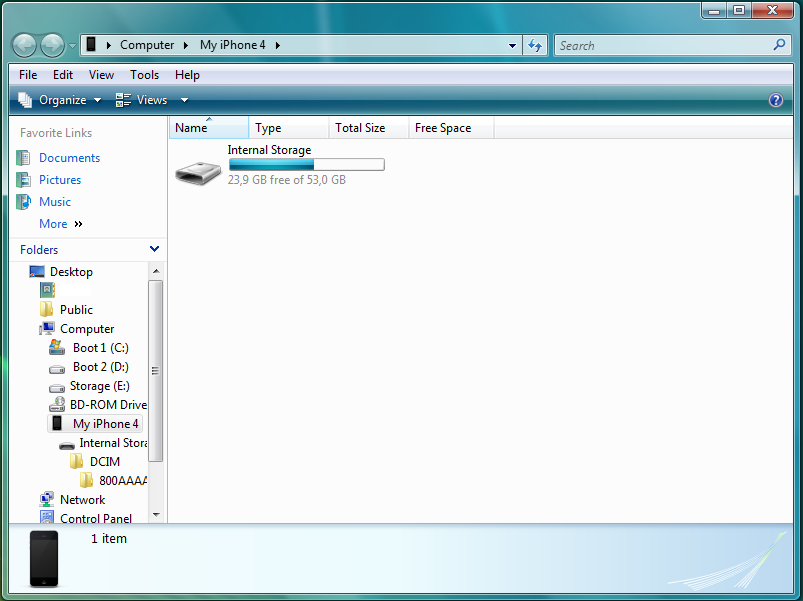Click the magnifier search icon
Image resolution: width=803 pixels, height=601 pixels.
(x=779, y=45)
